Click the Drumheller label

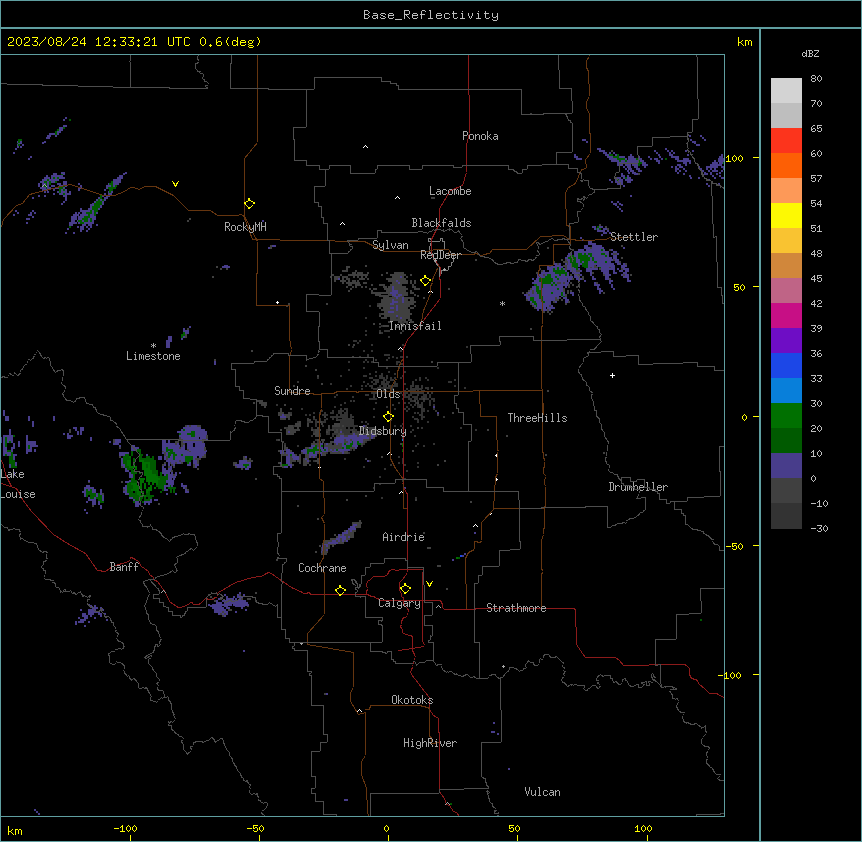pos(638,487)
